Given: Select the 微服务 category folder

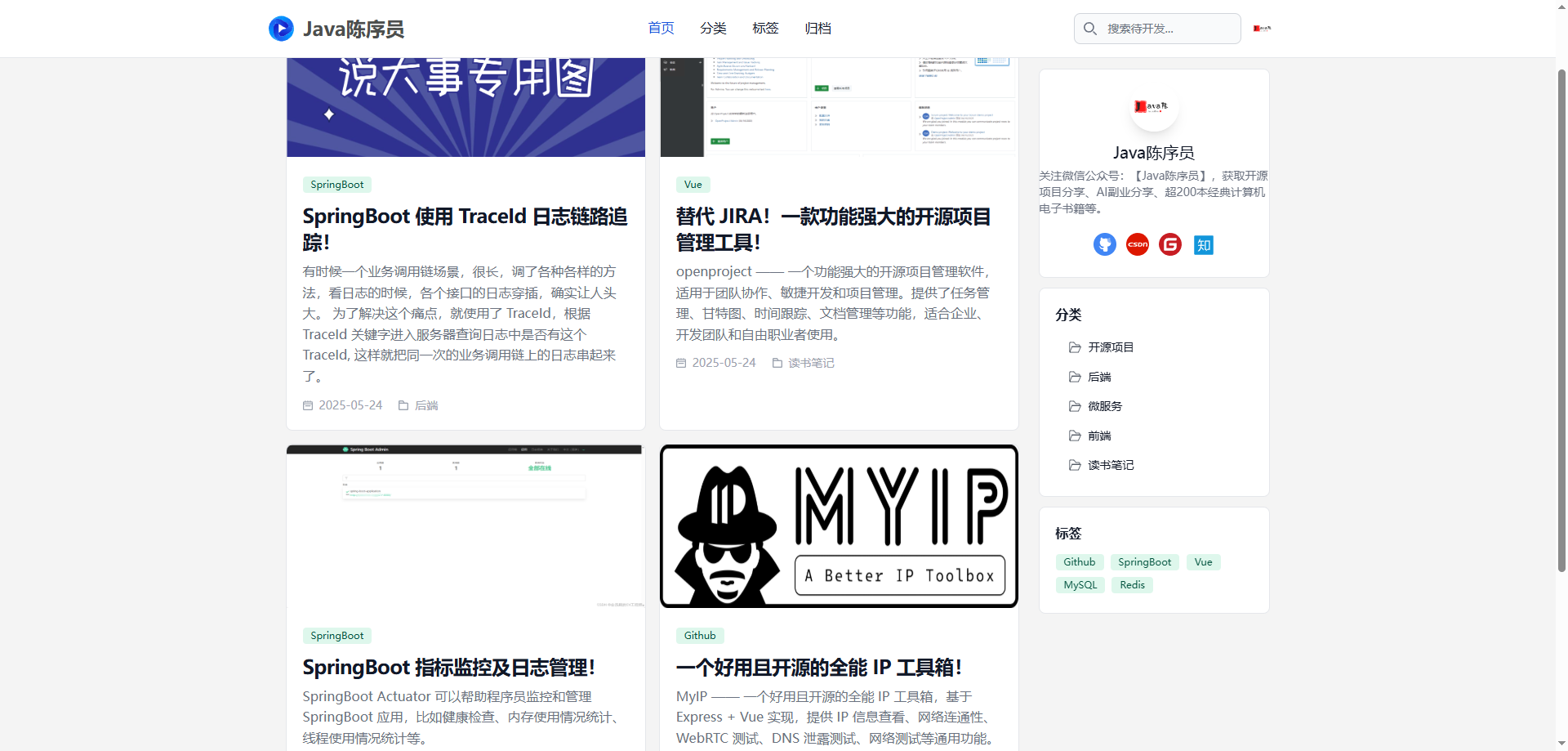Looking at the screenshot, I should coord(1104,406).
